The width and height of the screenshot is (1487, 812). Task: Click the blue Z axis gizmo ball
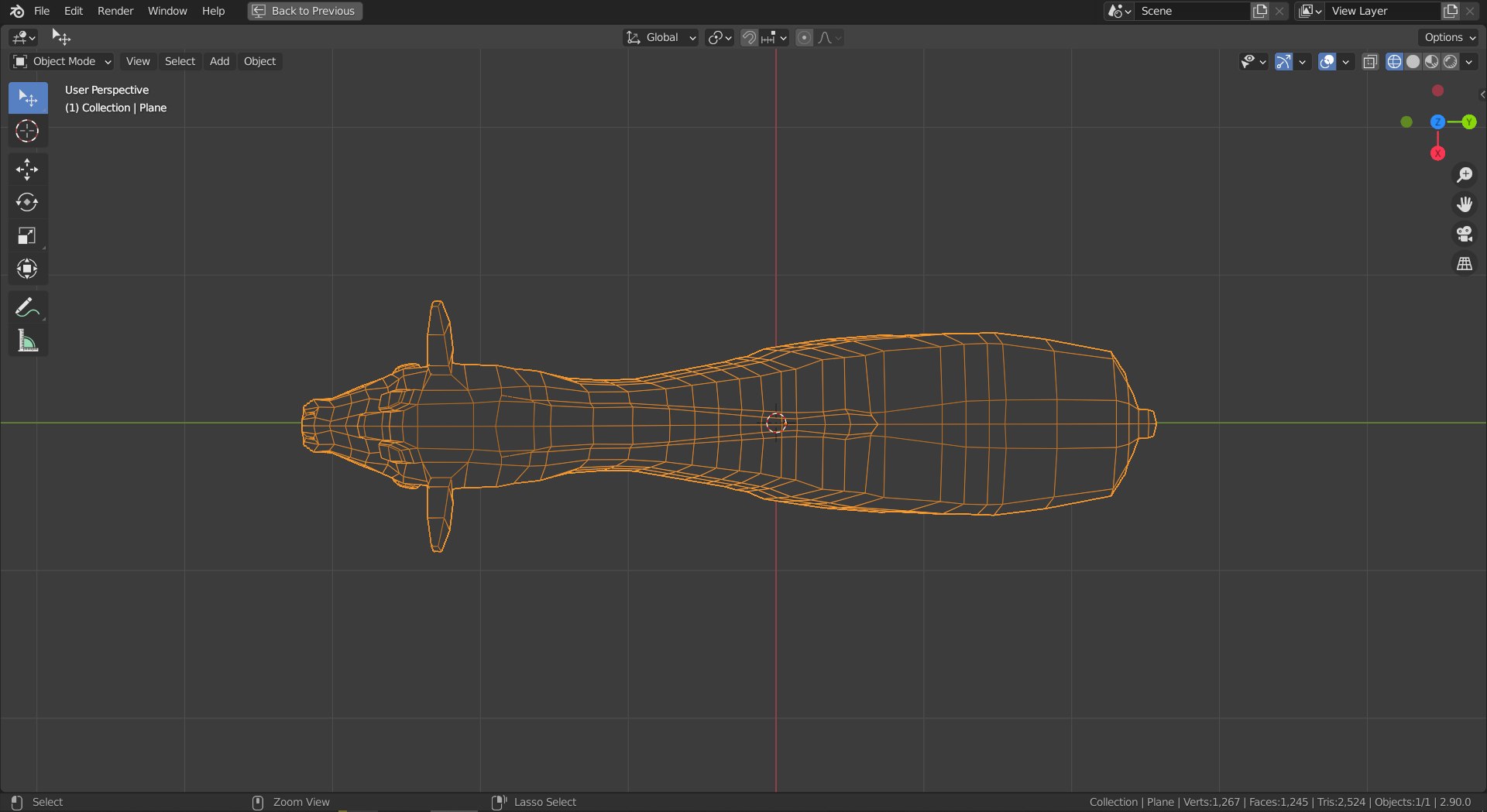click(x=1437, y=122)
